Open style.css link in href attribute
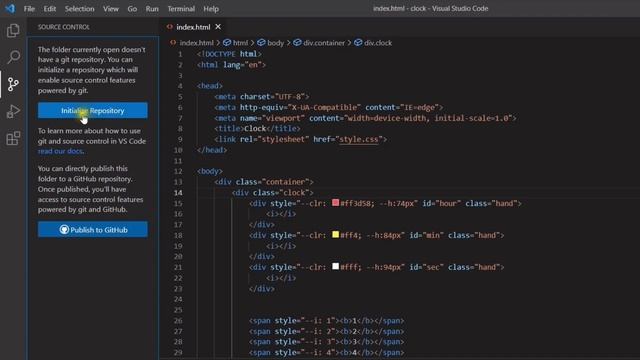 (x=359, y=139)
